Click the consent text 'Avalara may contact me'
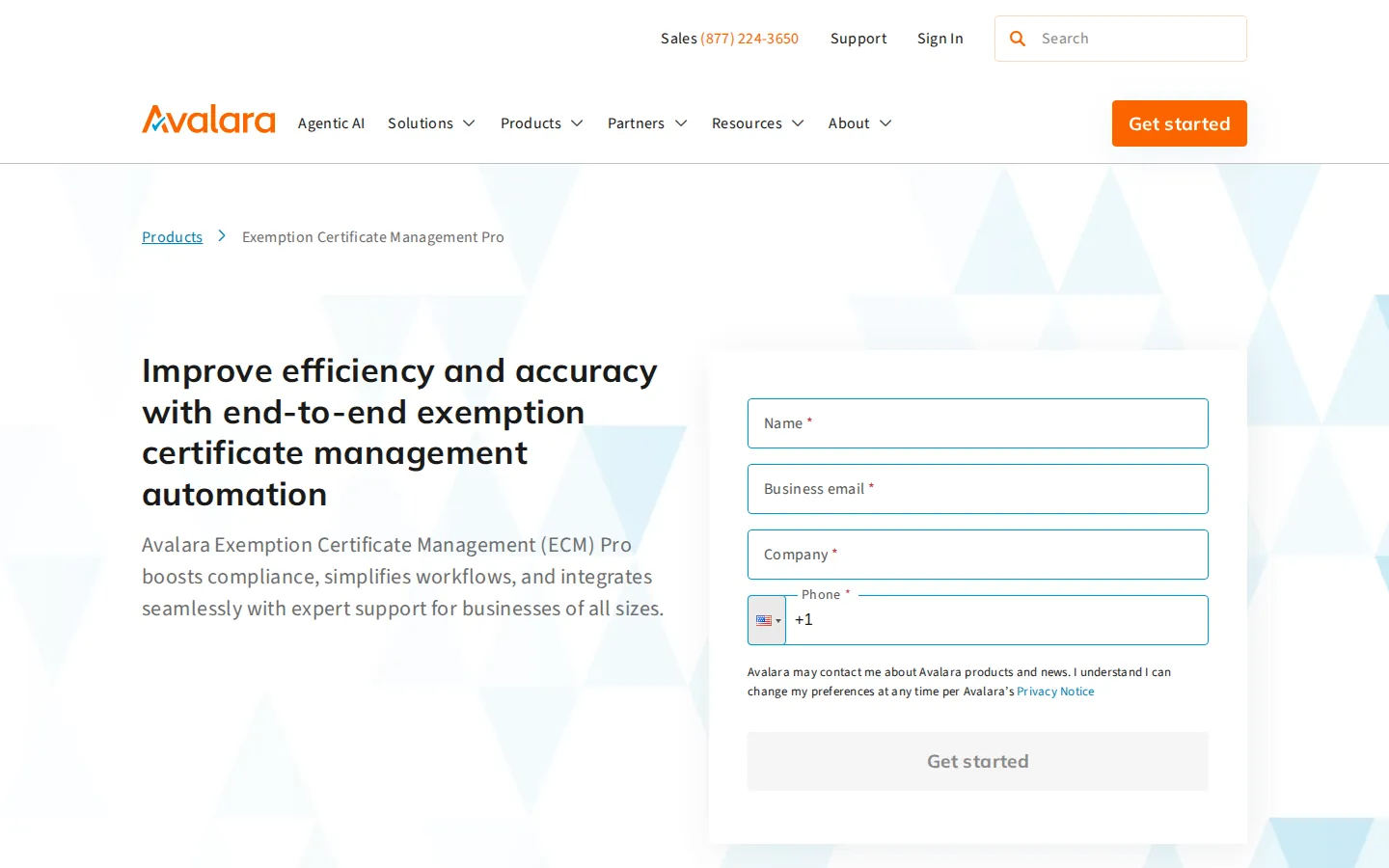The height and width of the screenshot is (868, 1389). coord(959,682)
